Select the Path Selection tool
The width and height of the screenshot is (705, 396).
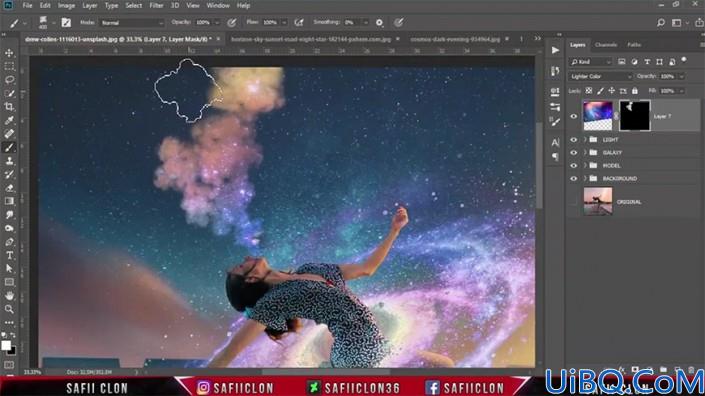point(9,269)
